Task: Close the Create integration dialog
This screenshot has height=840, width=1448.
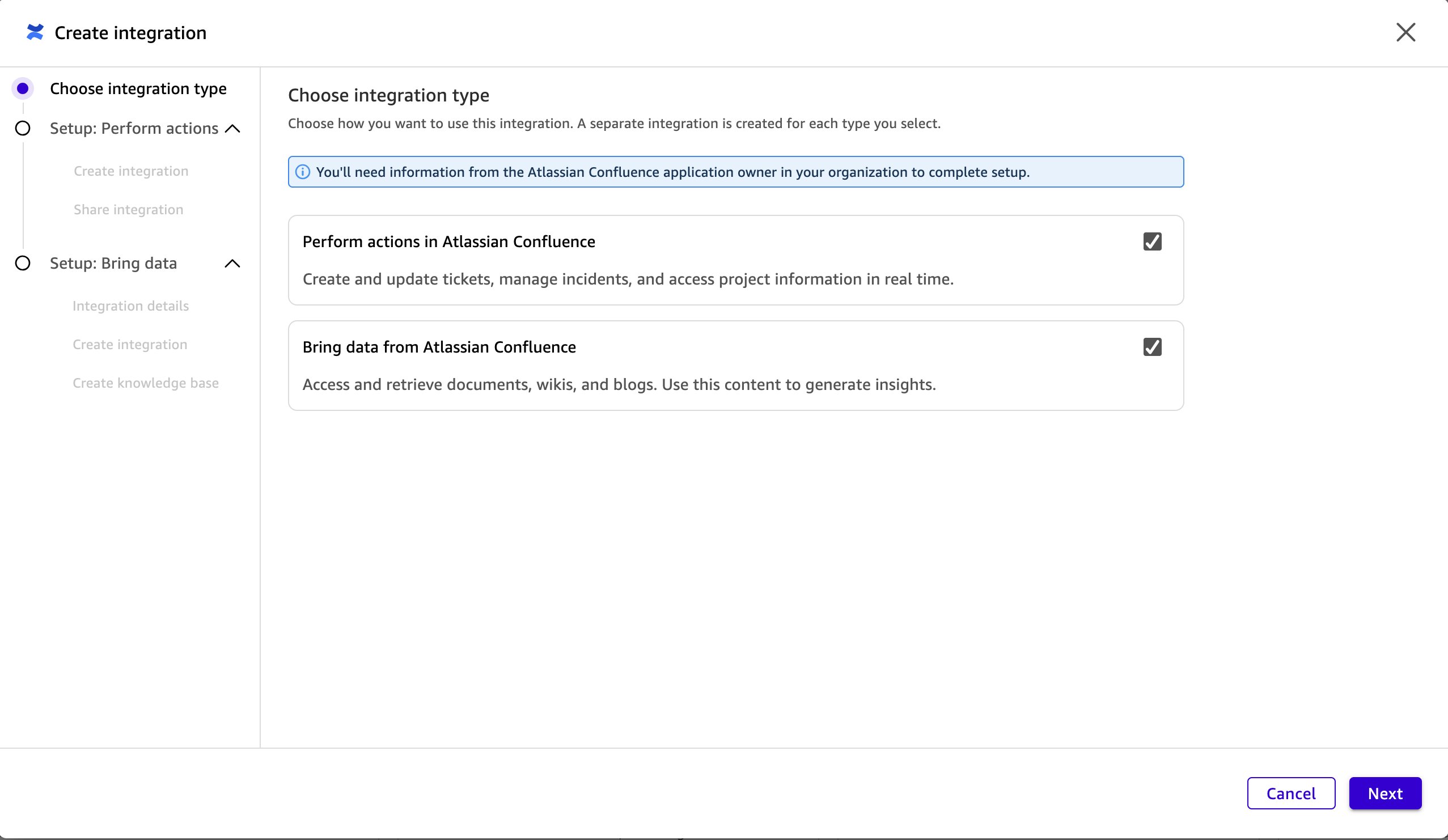Action: [1405, 33]
